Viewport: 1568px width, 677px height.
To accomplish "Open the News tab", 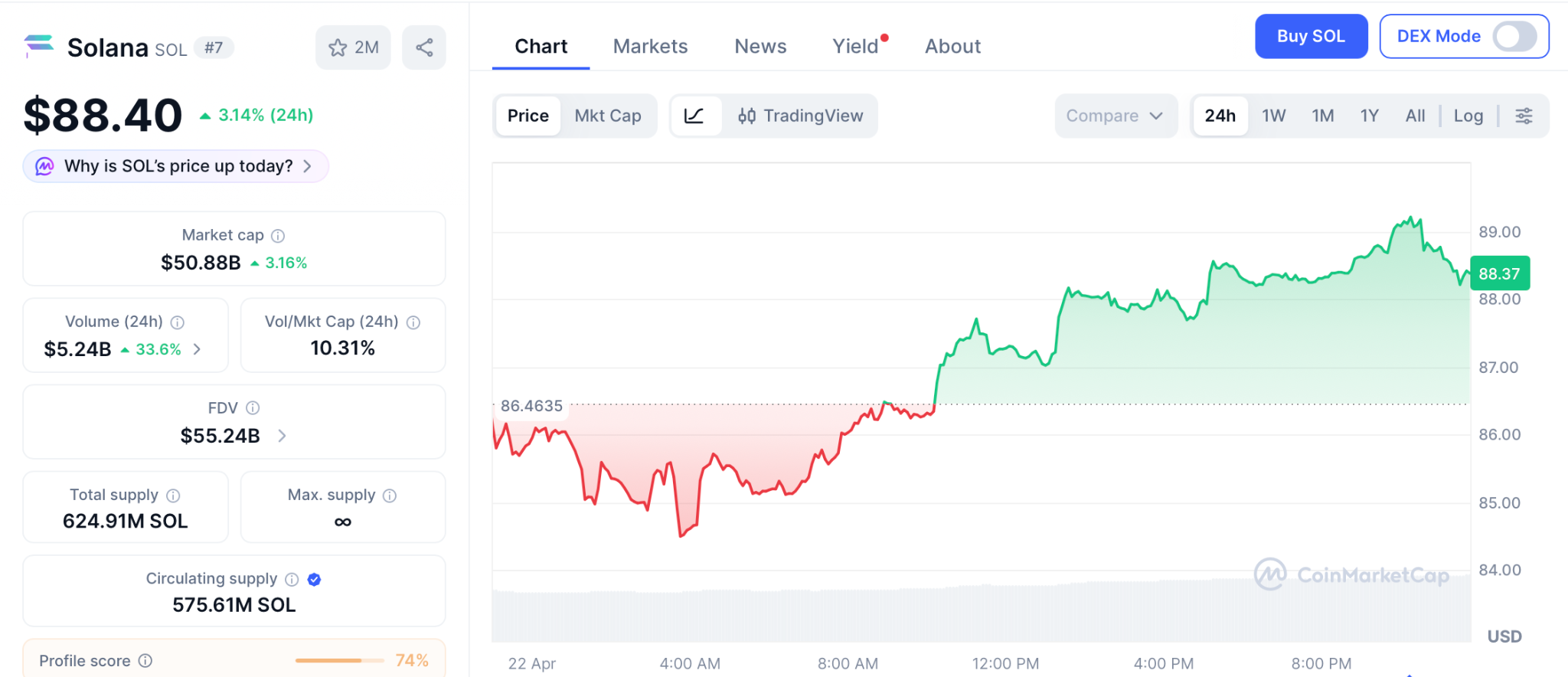I will 760,47.
